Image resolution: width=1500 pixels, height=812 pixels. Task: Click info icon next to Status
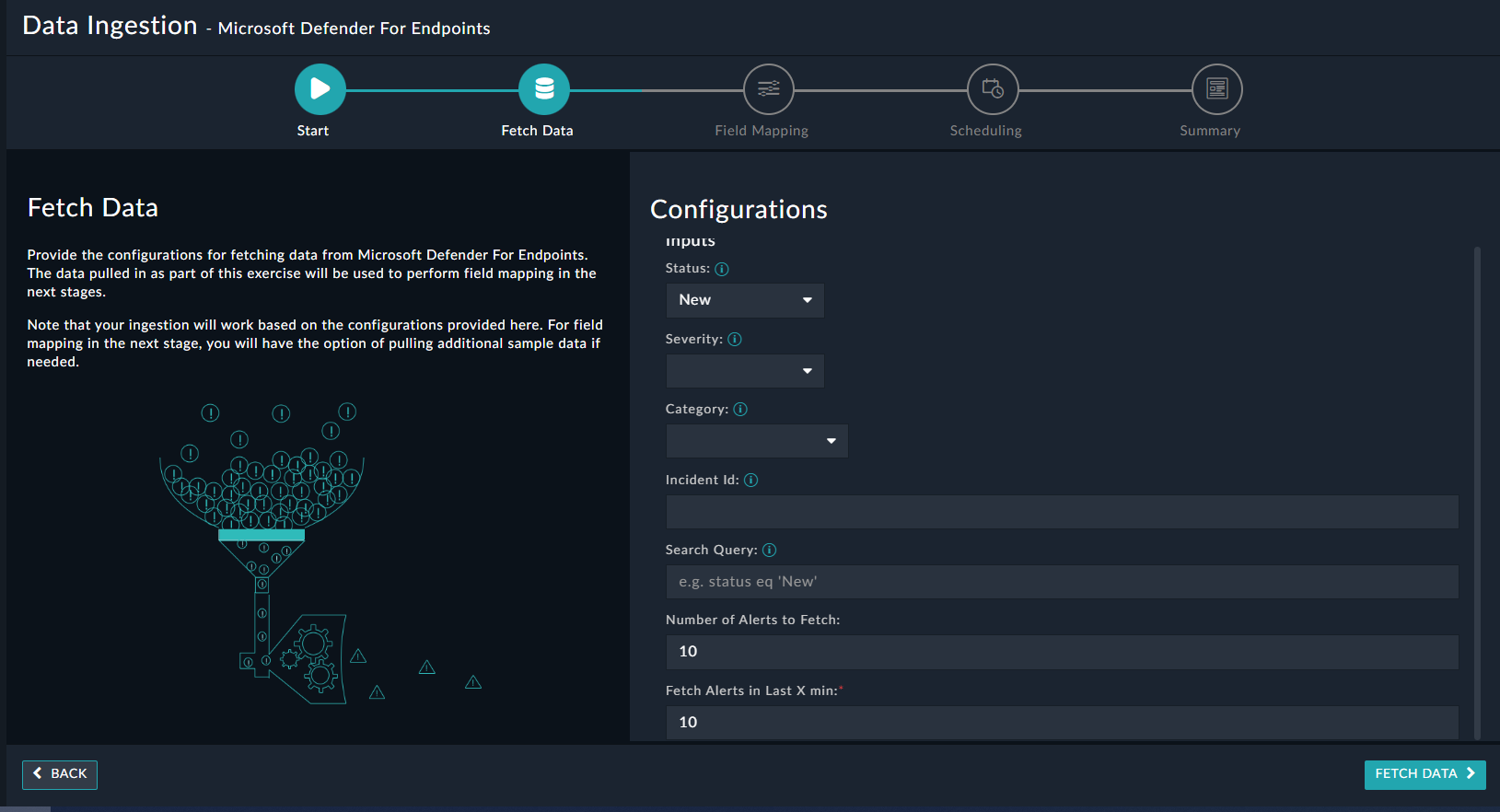pos(722,269)
